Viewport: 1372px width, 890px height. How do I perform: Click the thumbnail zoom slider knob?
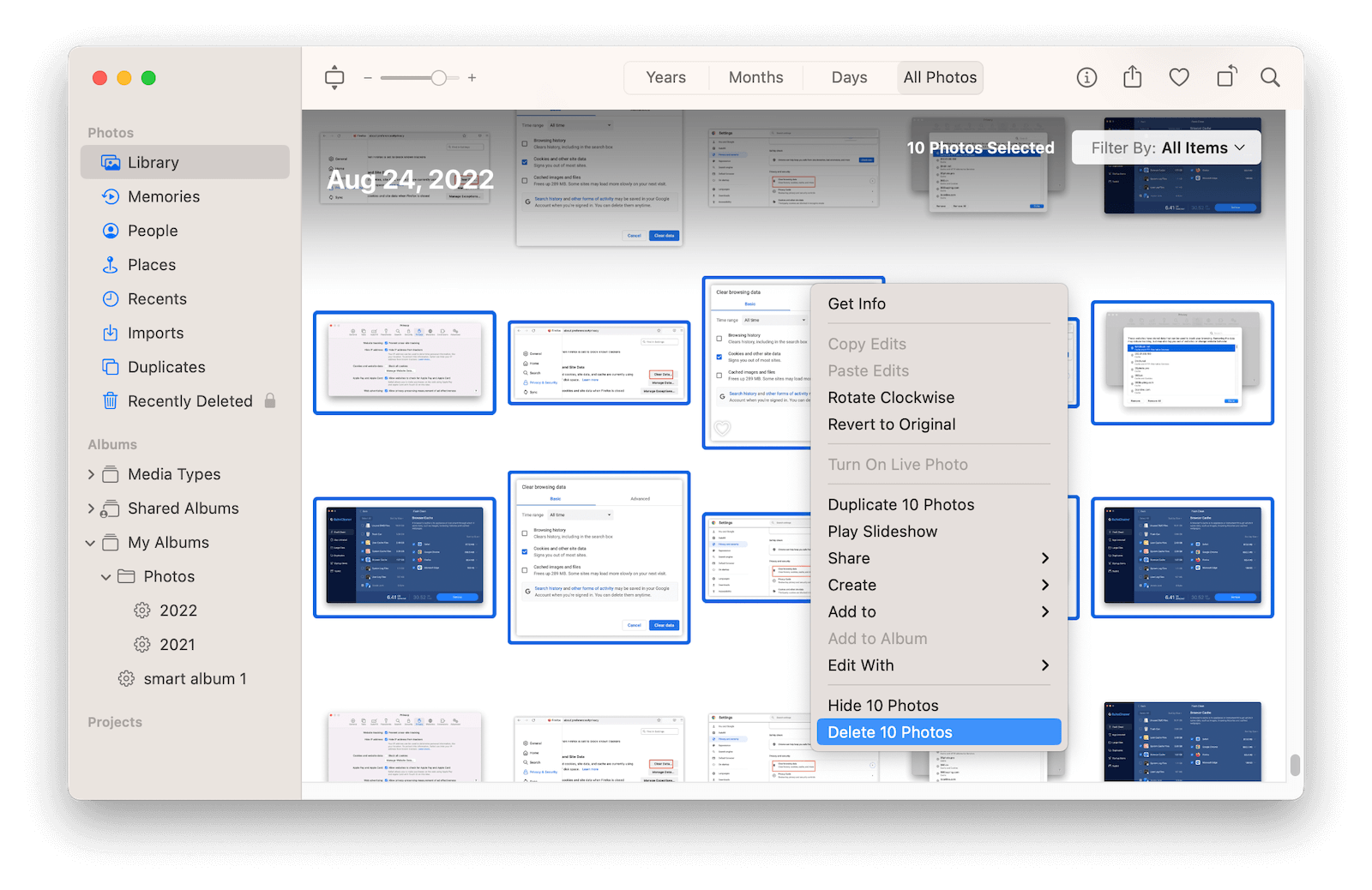pyautogui.click(x=438, y=78)
